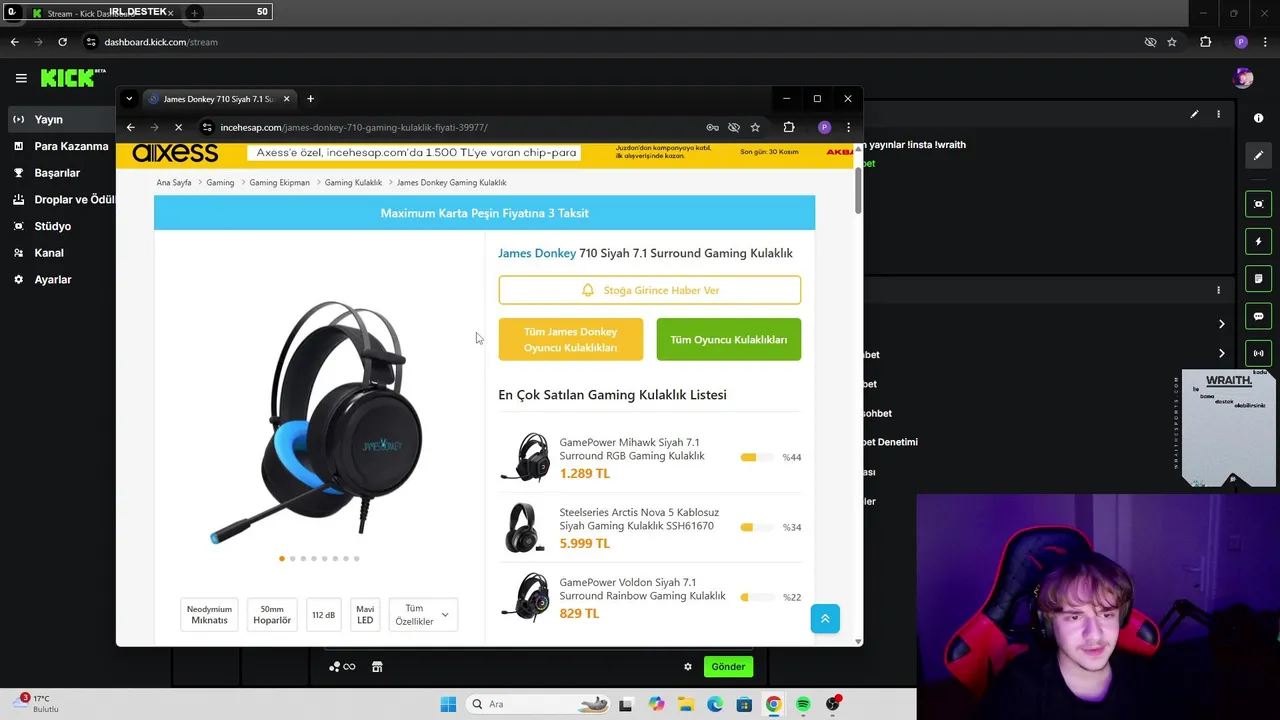The height and width of the screenshot is (720, 1280).
Task: Click the Mavi LED feature chip
Action: 365,615
